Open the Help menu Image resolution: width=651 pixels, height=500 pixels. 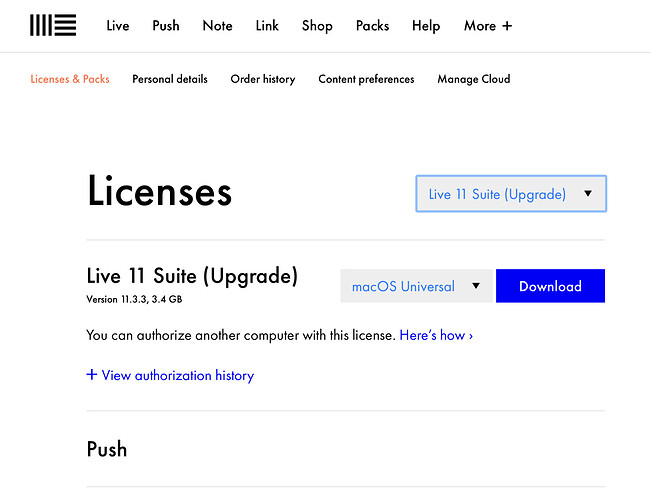(x=426, y=26)
